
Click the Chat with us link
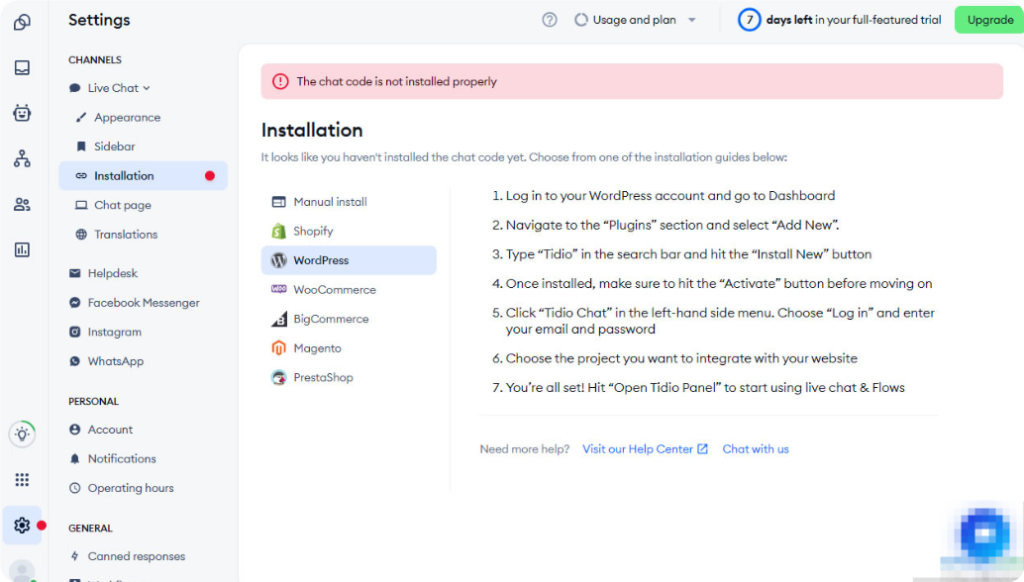coord(755,449)
